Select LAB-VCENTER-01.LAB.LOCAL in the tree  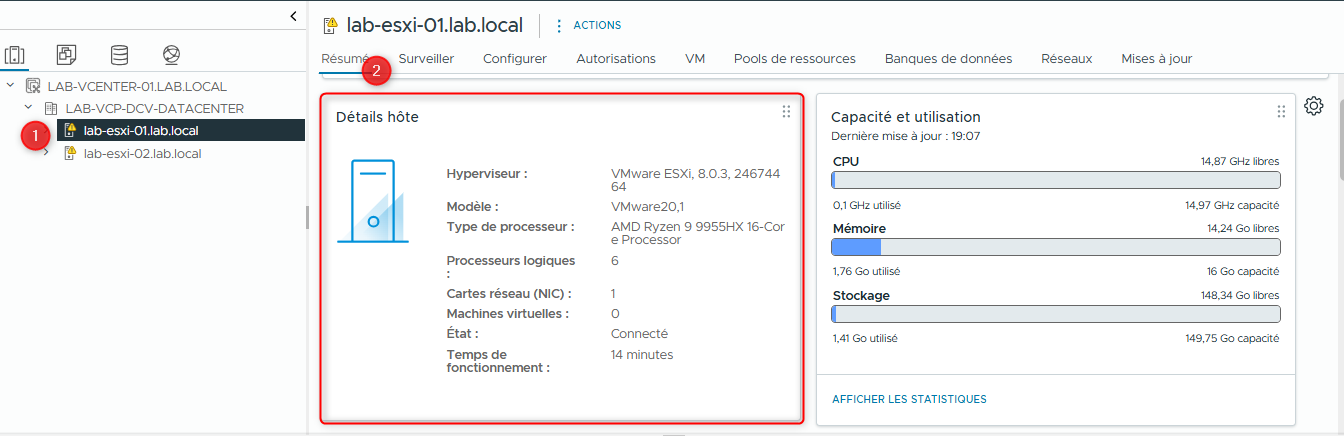(137, 86)
